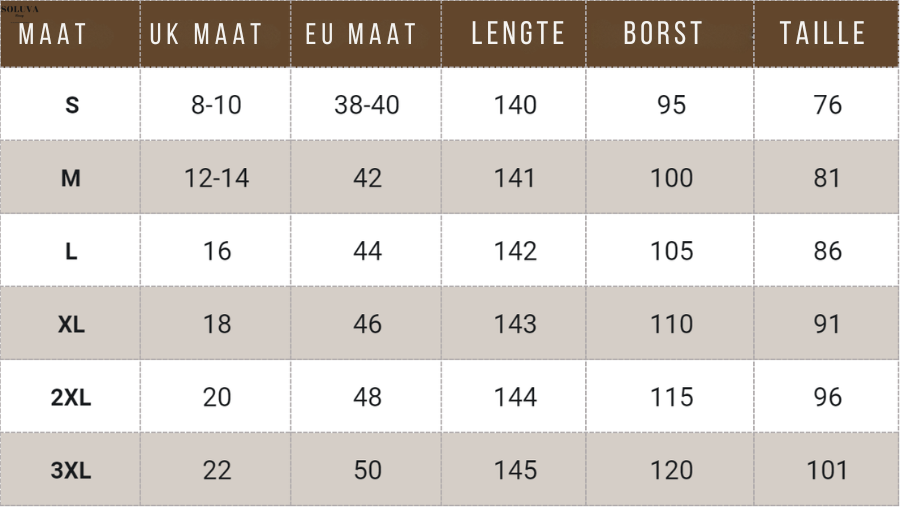Select the BORST header cell
The image size is (900, 507).
tap(663, 34)
